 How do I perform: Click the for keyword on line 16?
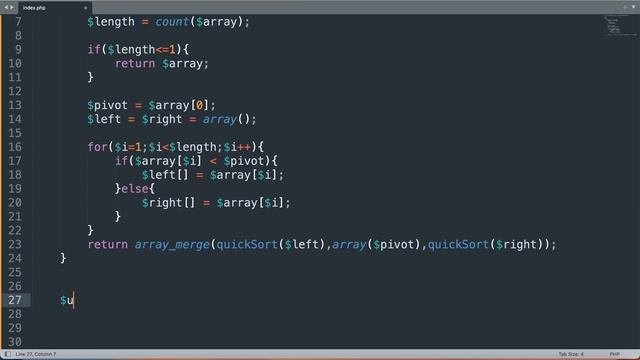click(98, 147)
